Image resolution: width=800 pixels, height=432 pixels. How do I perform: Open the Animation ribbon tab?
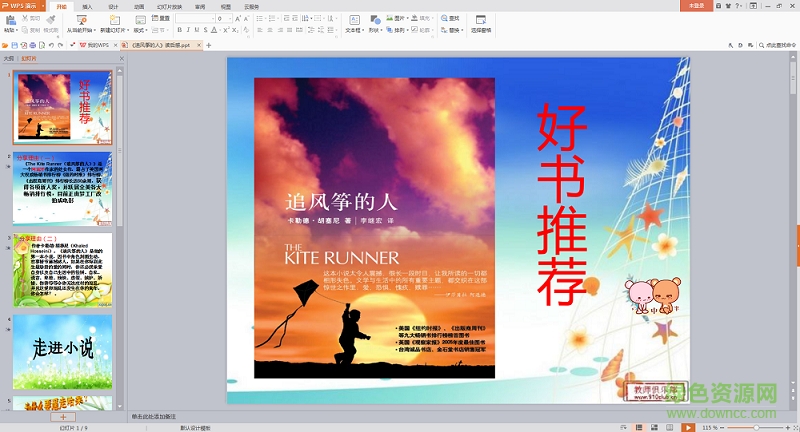[x=139, y=7]
